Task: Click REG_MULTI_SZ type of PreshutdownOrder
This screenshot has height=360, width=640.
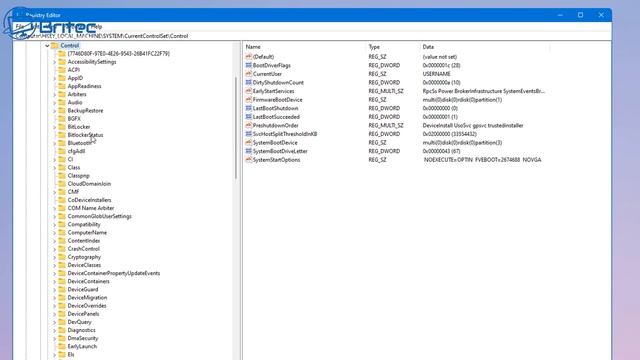Action: click(386, 125)
